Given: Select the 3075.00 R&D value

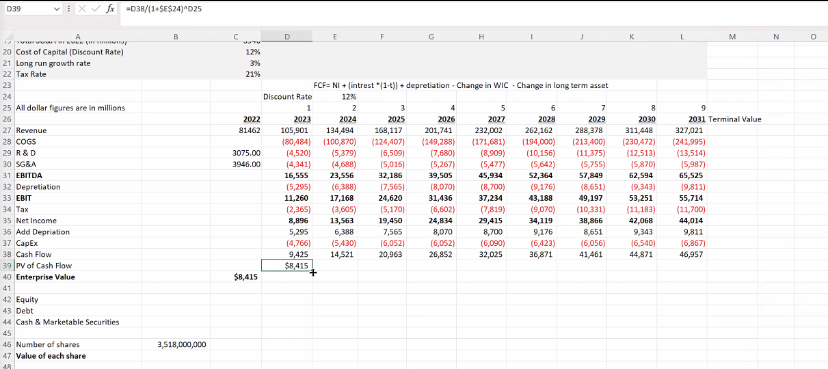Looking at the screenshot, I should (236, 153).
